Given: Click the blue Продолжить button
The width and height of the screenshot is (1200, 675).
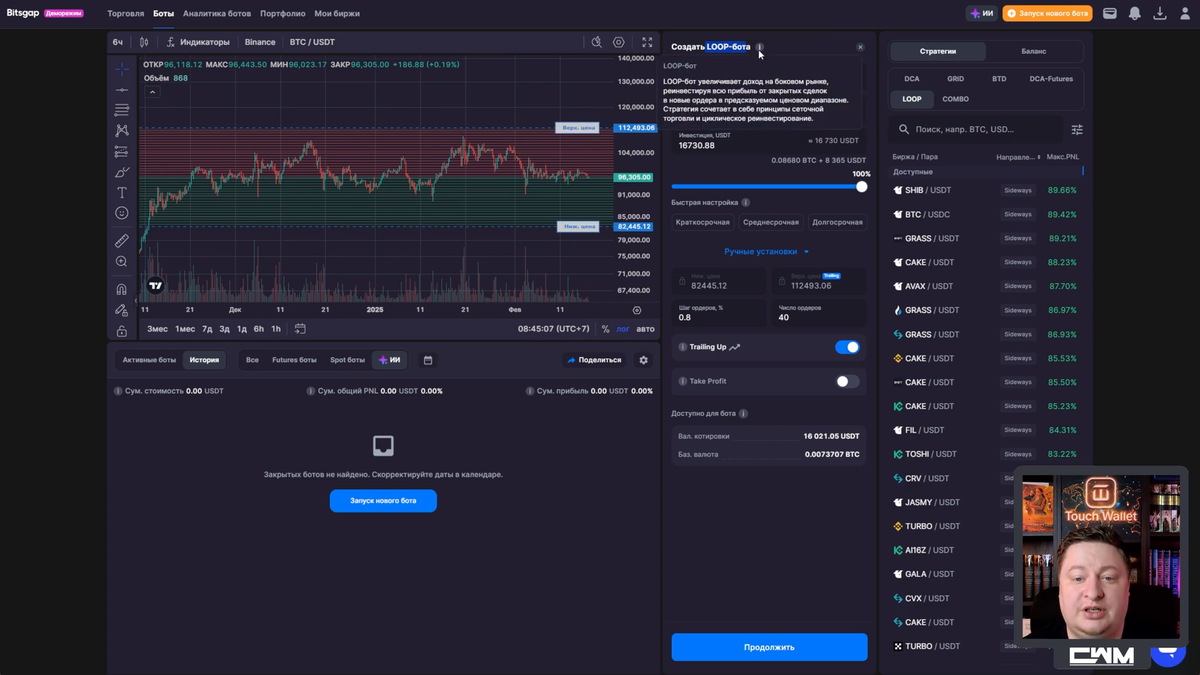Looking at the screenshot, I should click(x=769, y=647).
